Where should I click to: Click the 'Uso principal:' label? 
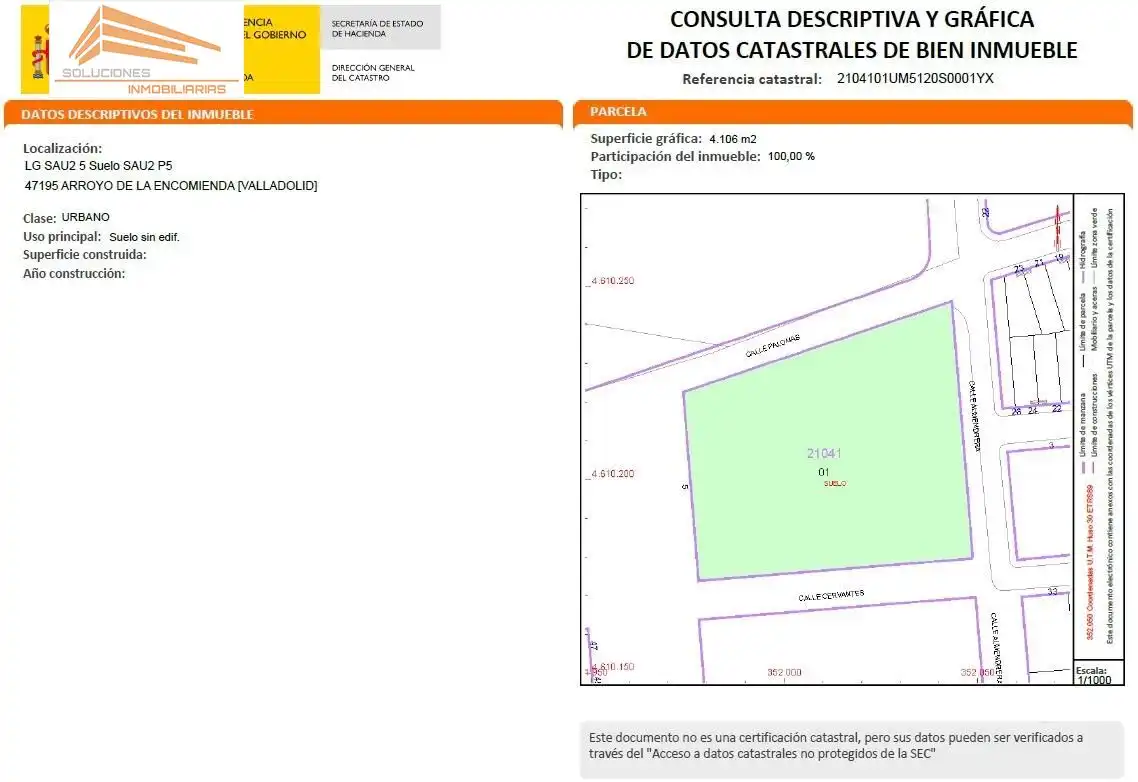pyautogui.click(x=62, y=237)
